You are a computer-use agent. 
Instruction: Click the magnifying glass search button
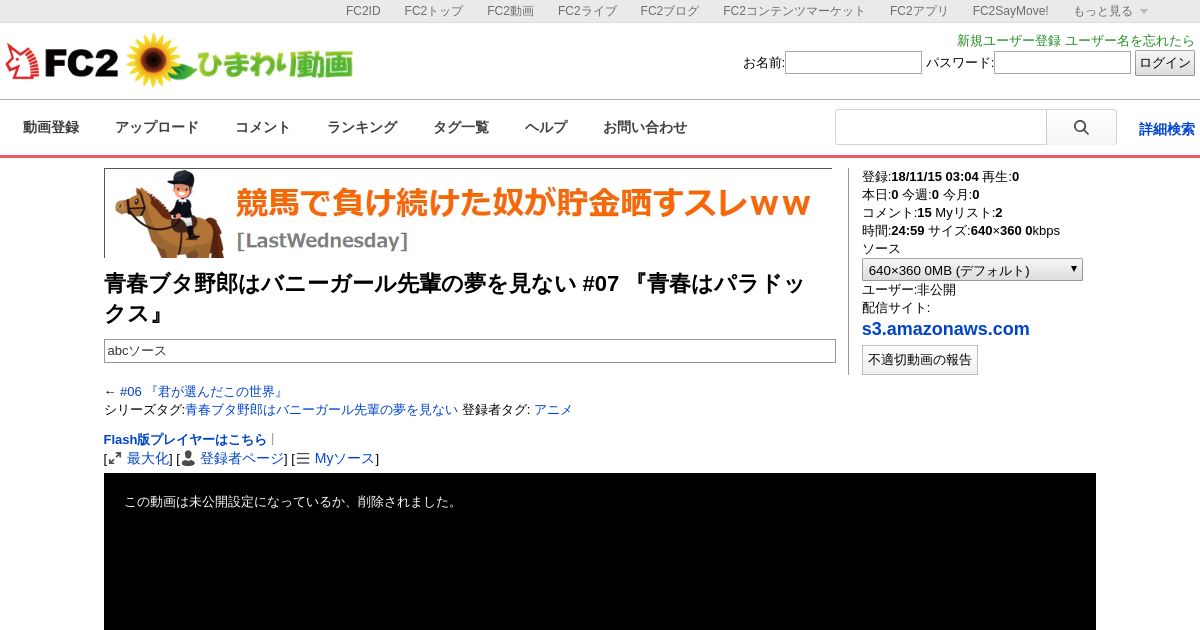(1081, 127)
